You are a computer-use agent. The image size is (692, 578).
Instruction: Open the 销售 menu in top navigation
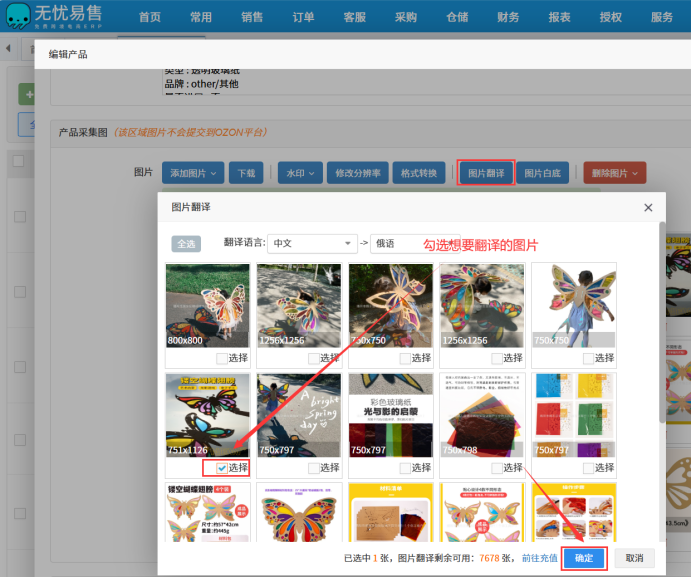(253, 17)
